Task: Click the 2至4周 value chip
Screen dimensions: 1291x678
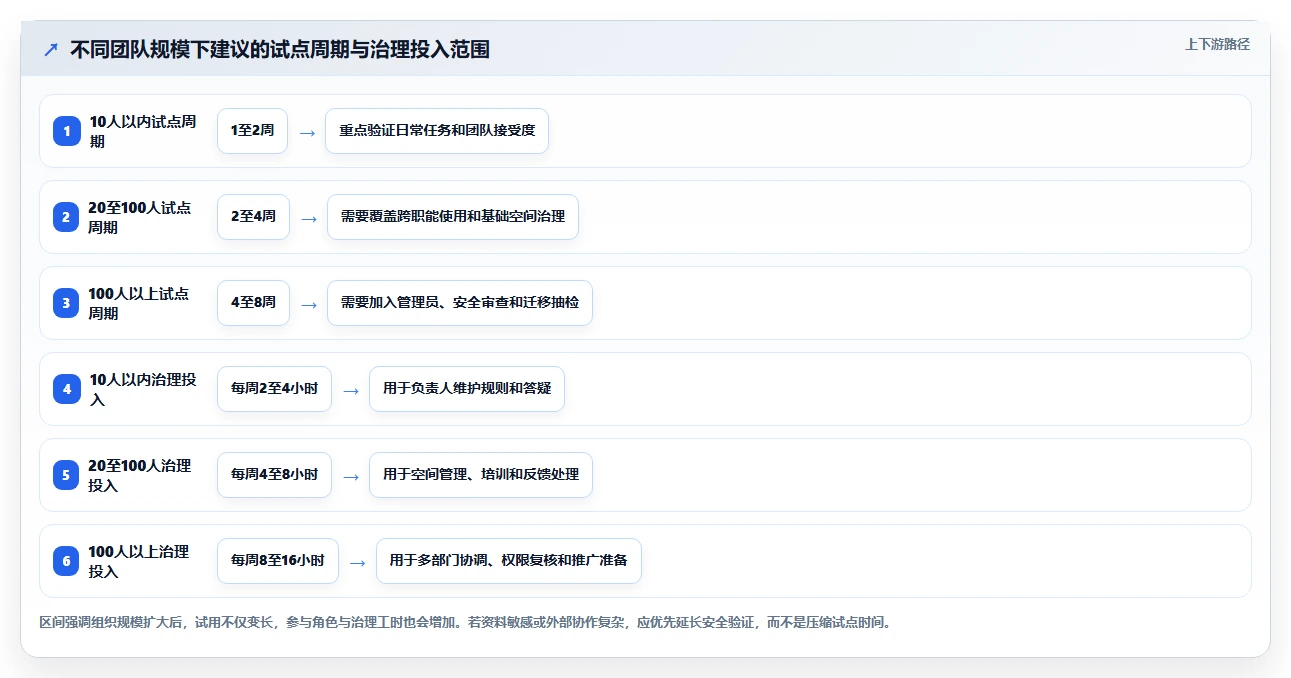Action: (253, 217)
